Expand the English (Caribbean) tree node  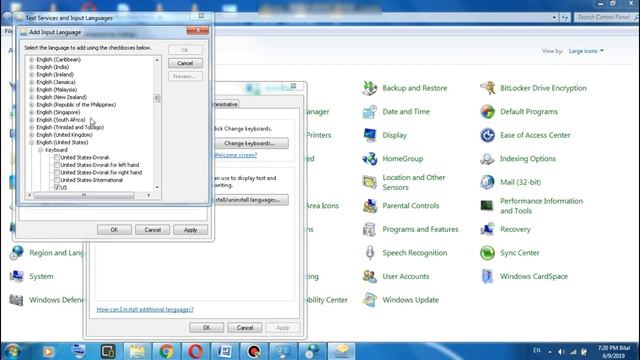coord(31,60)
